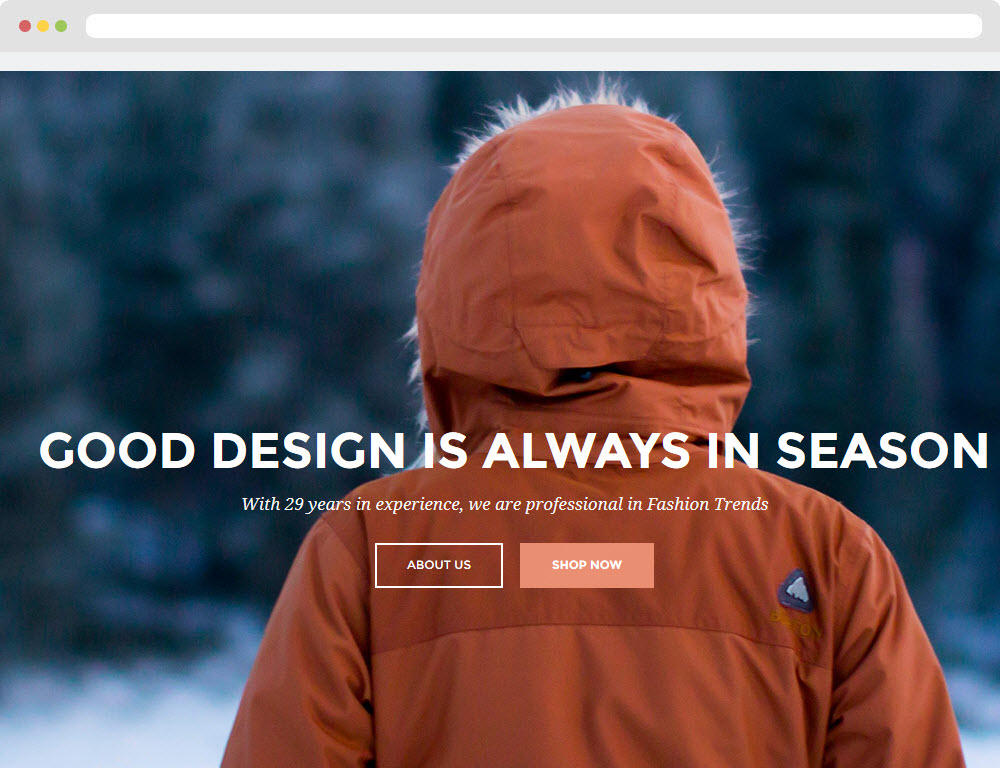Click the word SEASON in headline
Image resolution: width=1000 pixels, height=768 pixels.
pyautogui.click(x=882, y=450)
